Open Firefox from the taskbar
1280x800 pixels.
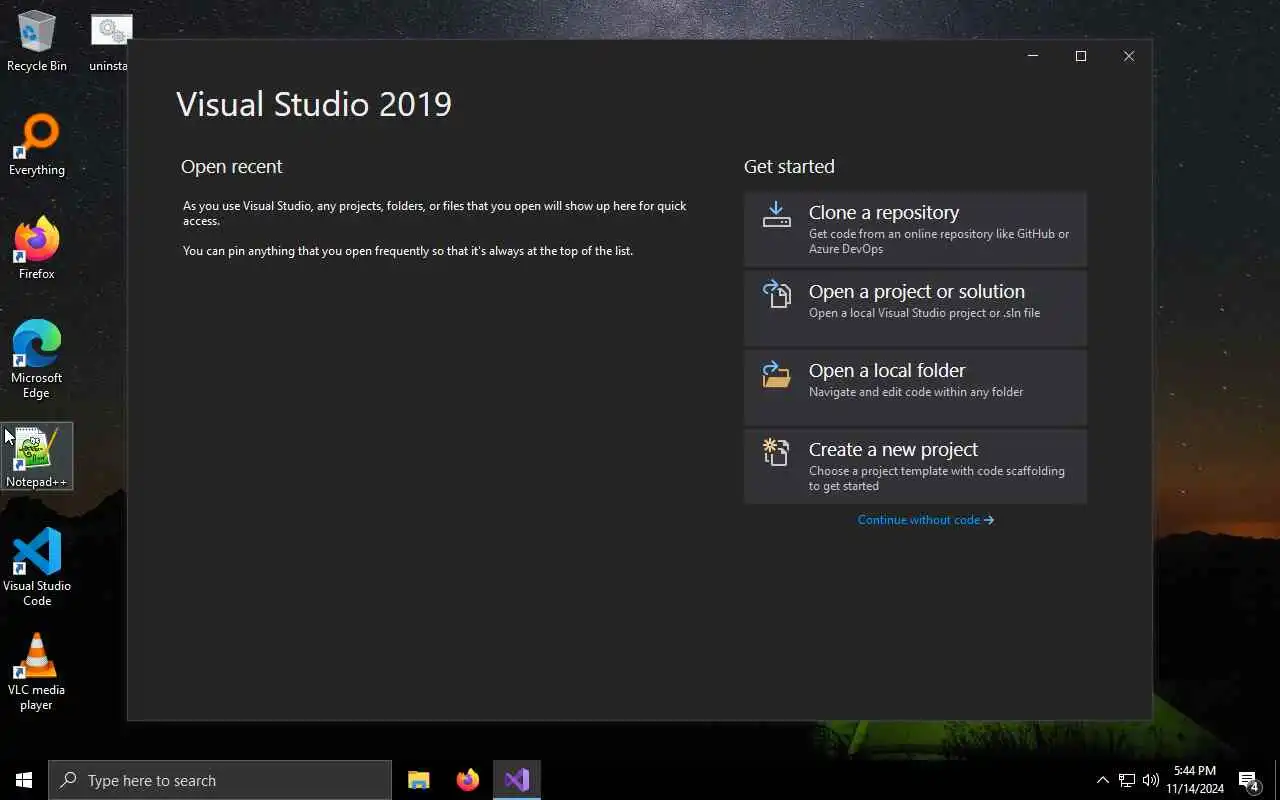(468, 780)
